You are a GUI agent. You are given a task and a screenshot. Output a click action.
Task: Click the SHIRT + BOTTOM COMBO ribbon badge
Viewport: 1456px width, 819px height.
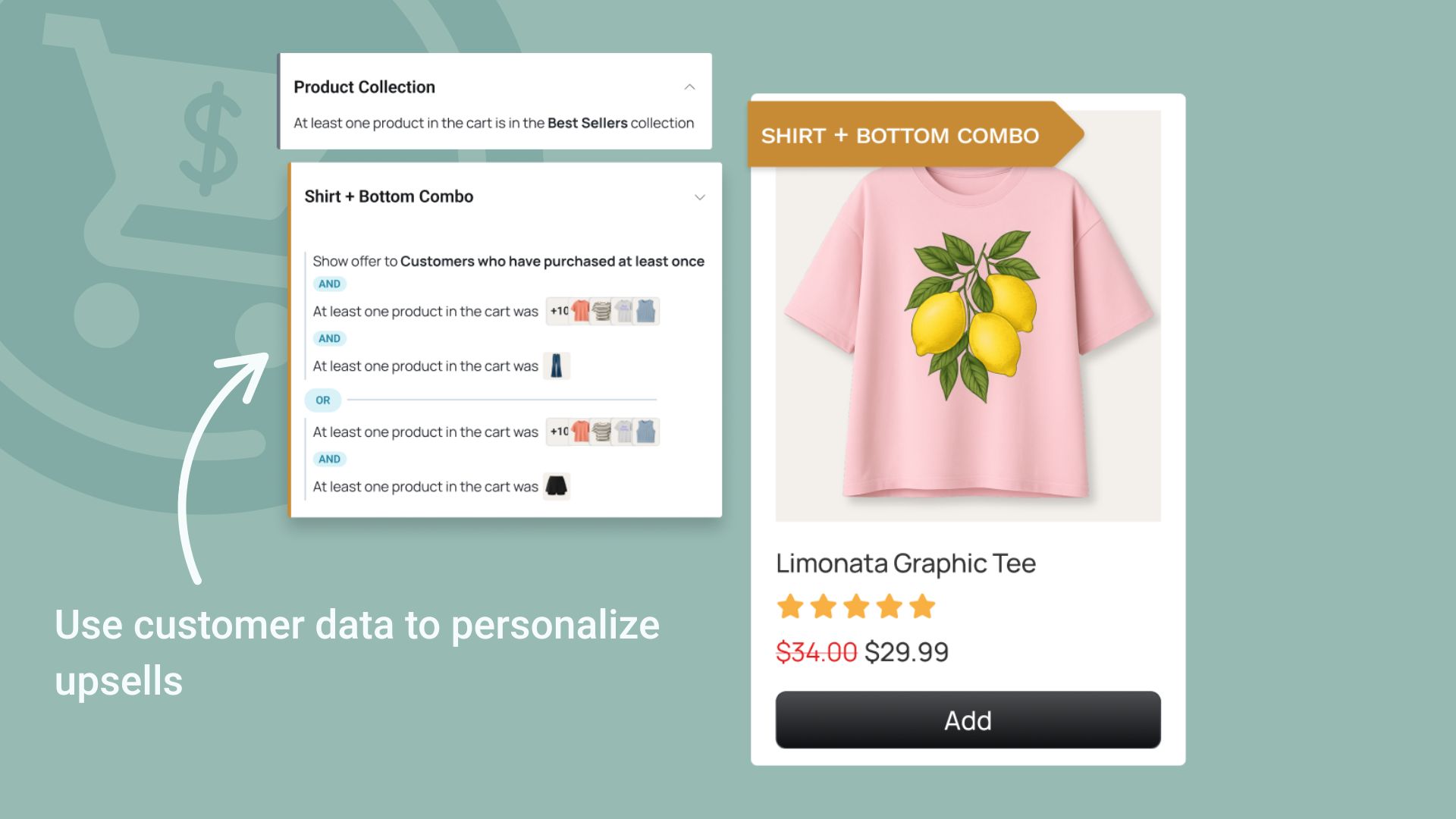(915, 134)
